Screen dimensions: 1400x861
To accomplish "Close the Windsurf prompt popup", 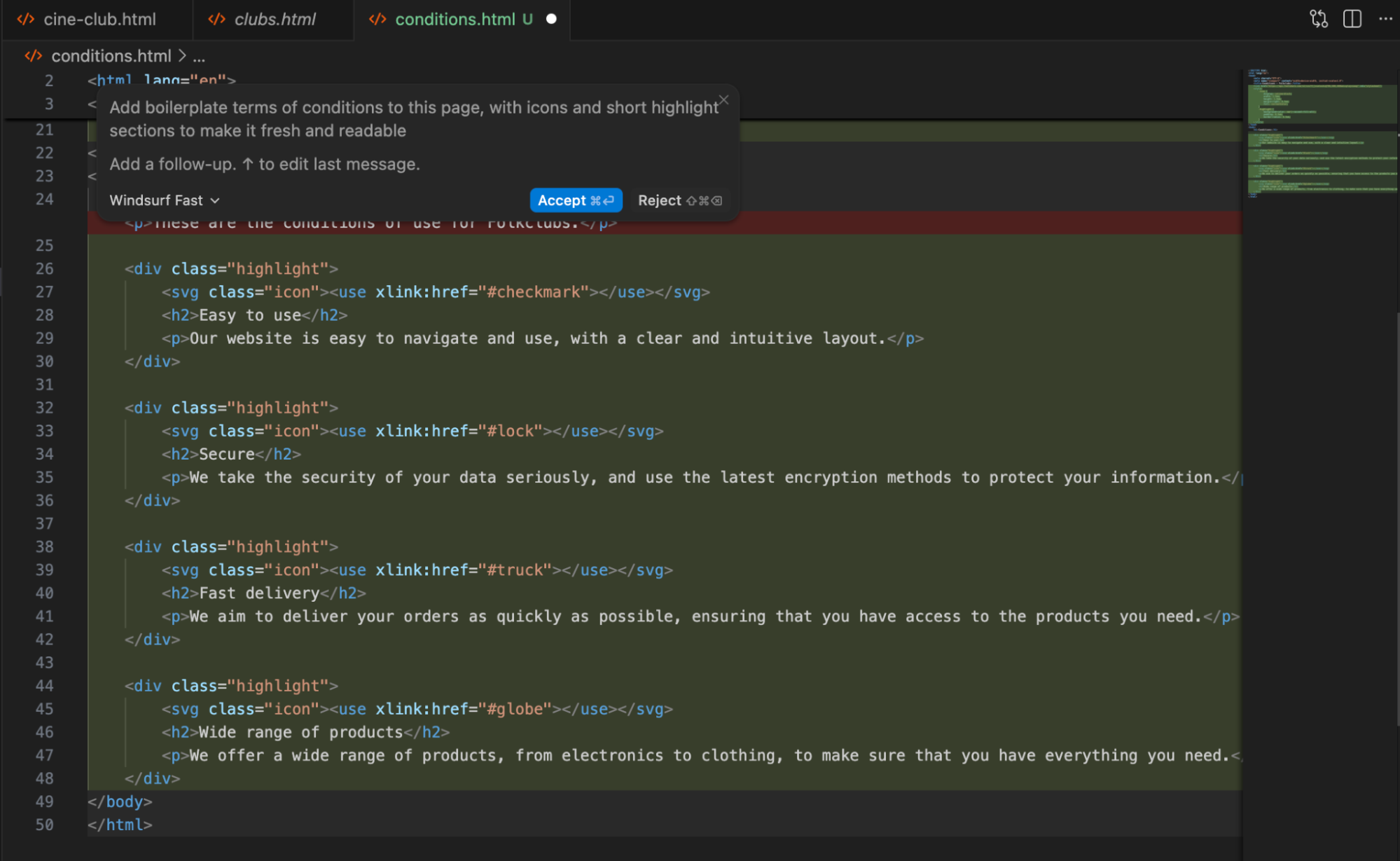I will click(724, 100).
